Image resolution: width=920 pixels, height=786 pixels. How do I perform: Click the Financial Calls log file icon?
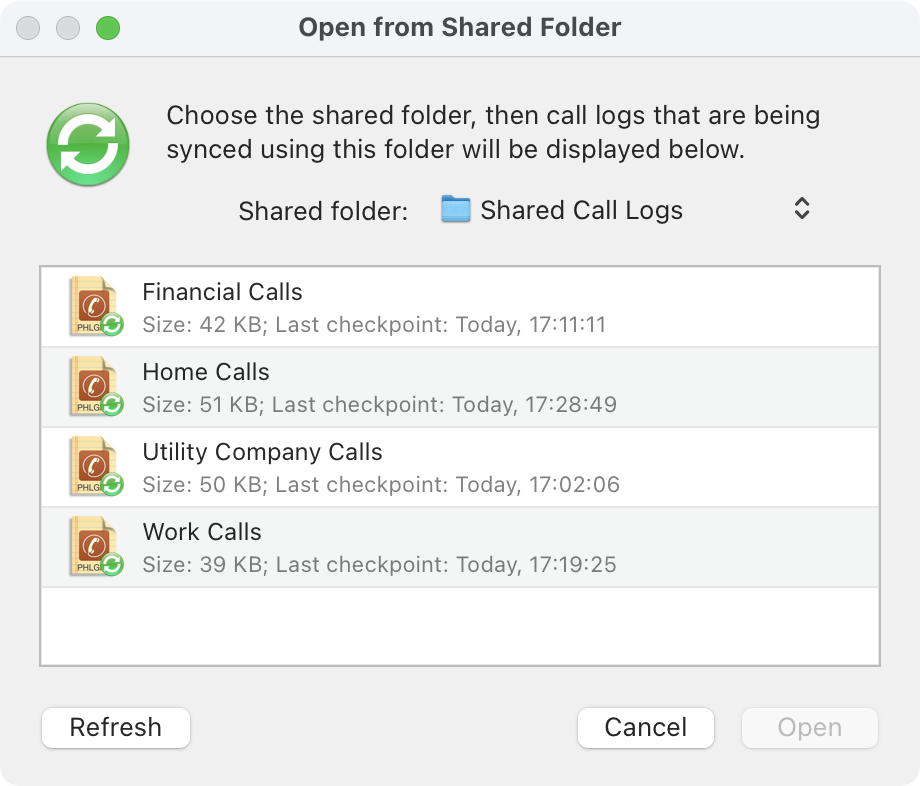pos(96,306)
